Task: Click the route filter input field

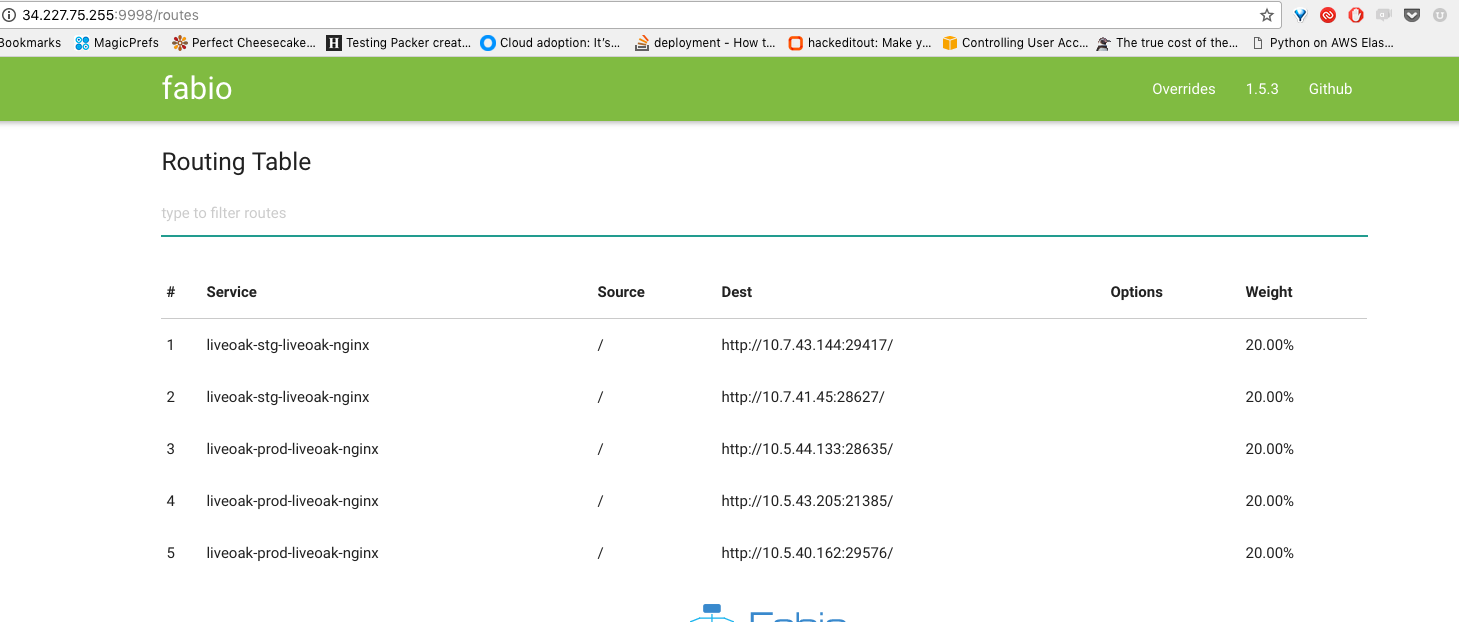Action: click(x=764, y=213)
